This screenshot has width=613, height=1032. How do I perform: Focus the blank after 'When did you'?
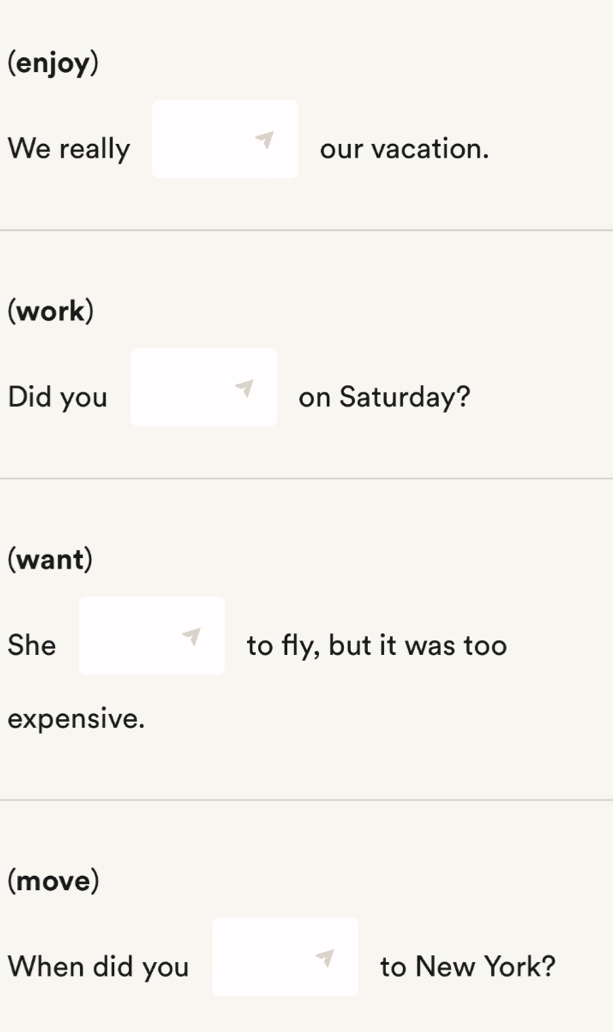click(285, 957)
